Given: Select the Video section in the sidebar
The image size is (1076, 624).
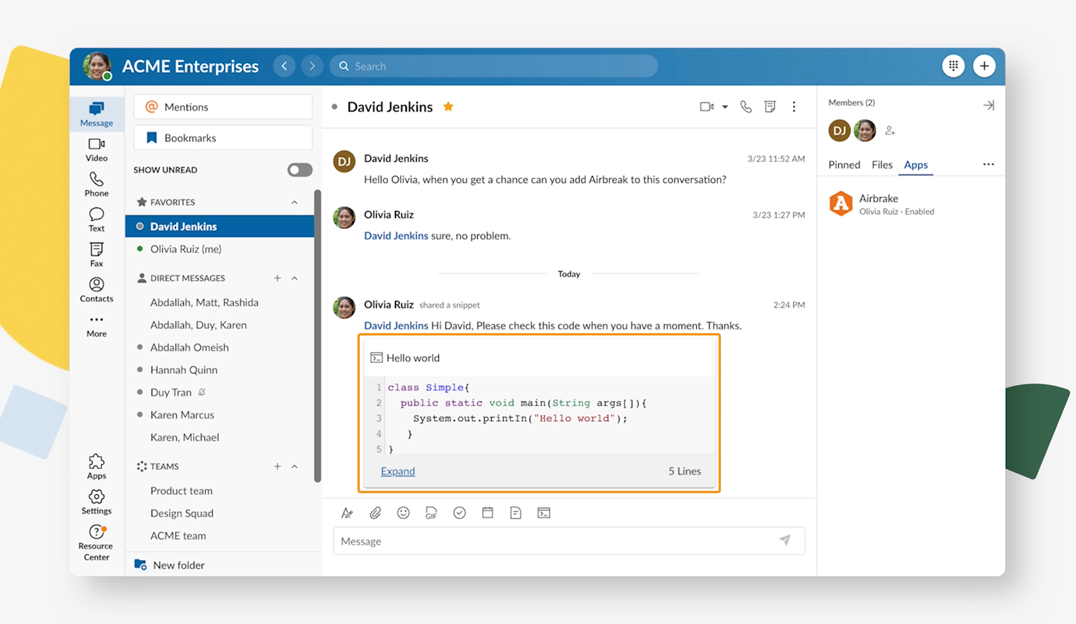Looking at the screenshot, I should point(96,148).
